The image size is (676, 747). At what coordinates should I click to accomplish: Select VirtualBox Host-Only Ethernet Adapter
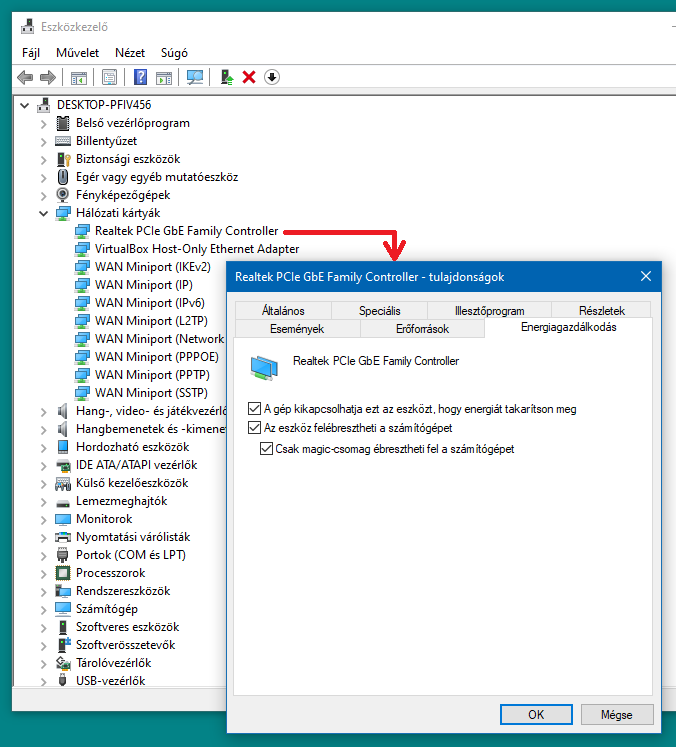coord(197,249)
